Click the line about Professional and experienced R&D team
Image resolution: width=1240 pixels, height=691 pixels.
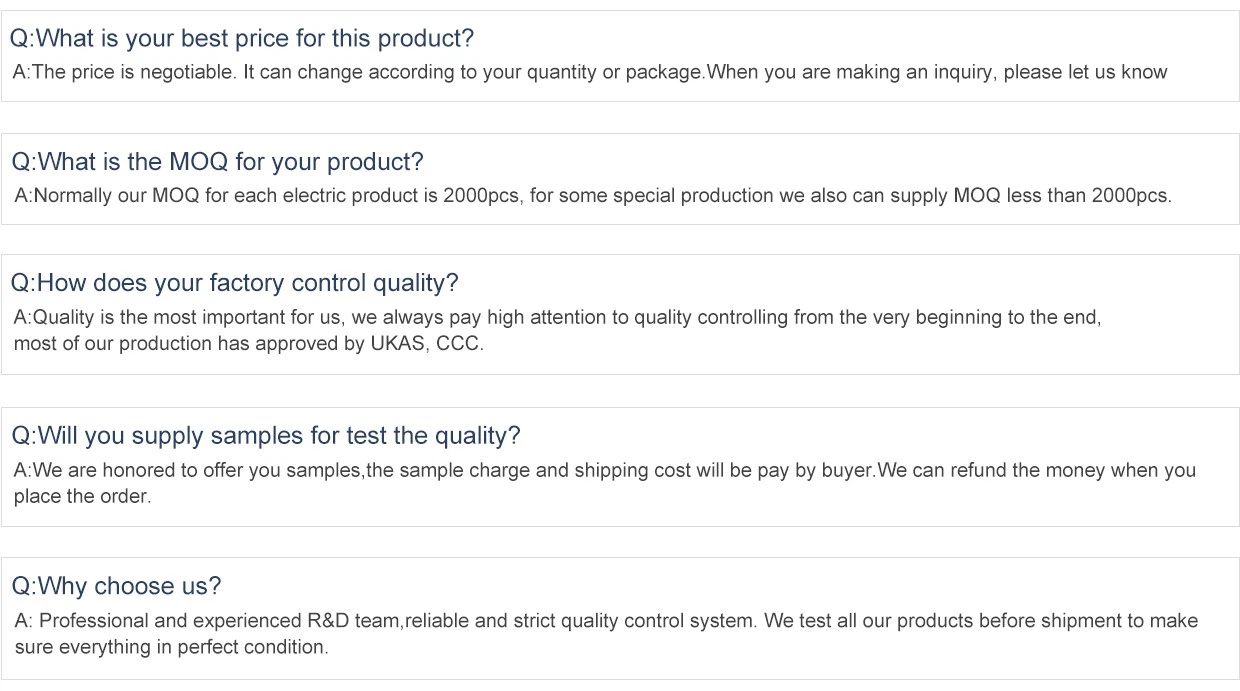(605, 621)
